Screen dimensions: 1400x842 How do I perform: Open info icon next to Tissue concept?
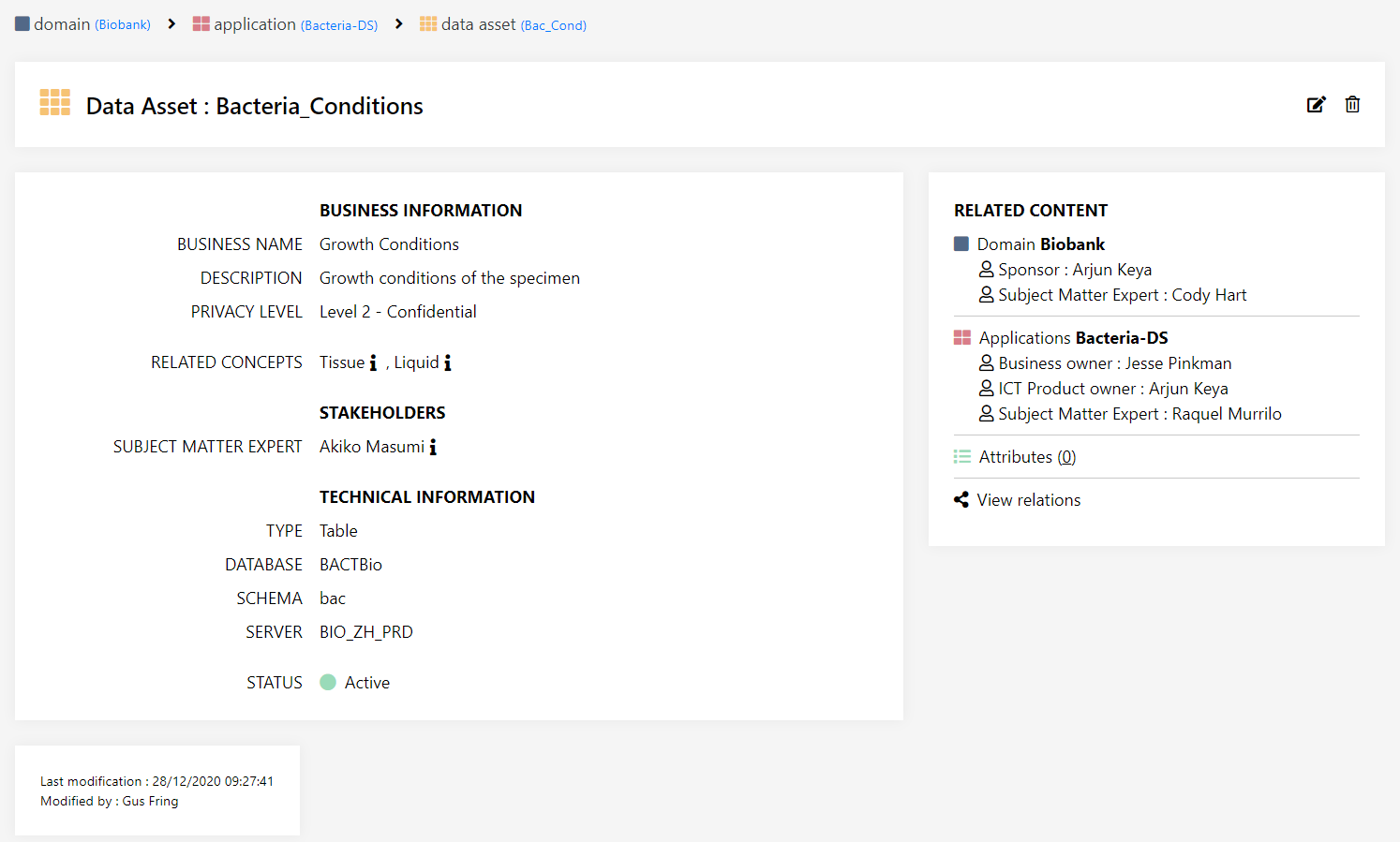(x=373, y=363)
